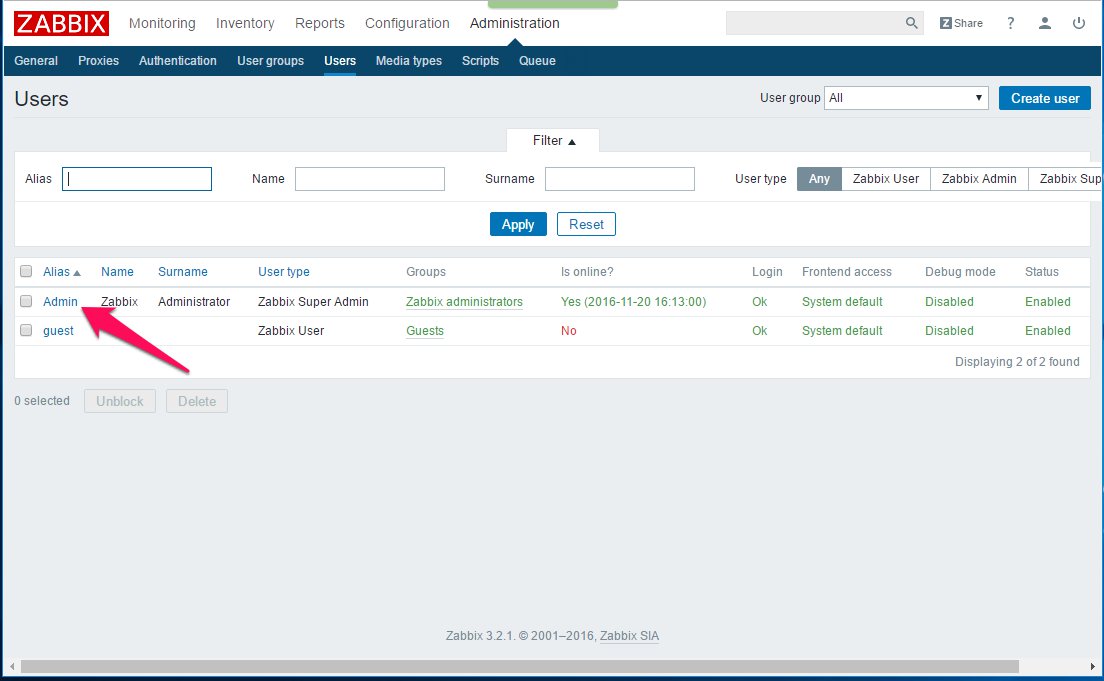The width and height of the screenshot is (1104, 681).
Task: Sort users by Name column
Action: coord(117,272)
